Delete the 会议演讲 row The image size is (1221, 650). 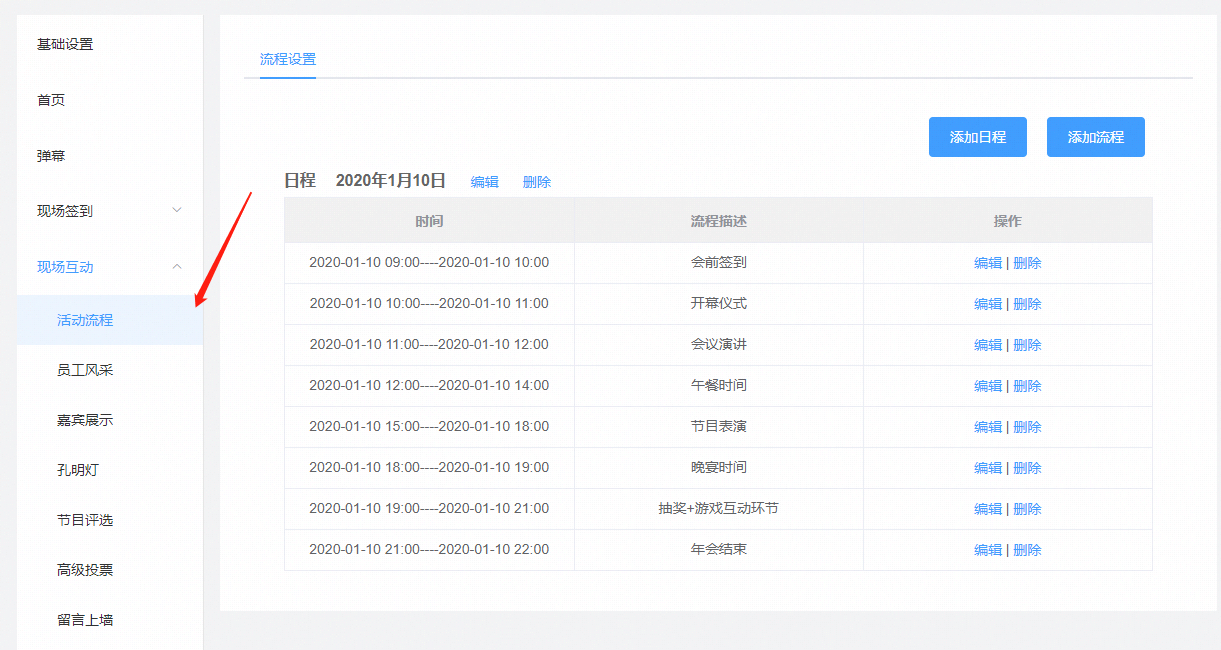(x=1027, y=345)
